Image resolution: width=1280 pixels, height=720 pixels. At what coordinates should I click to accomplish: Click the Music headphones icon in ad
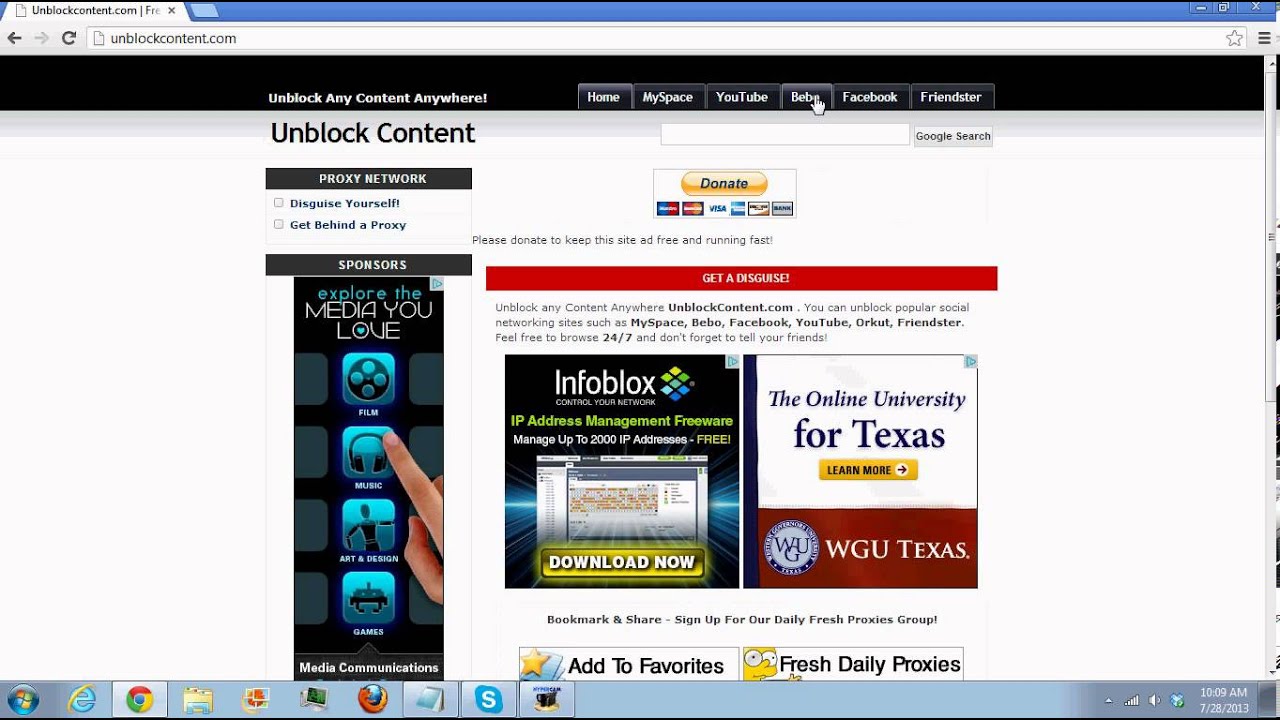pos(368,452)
